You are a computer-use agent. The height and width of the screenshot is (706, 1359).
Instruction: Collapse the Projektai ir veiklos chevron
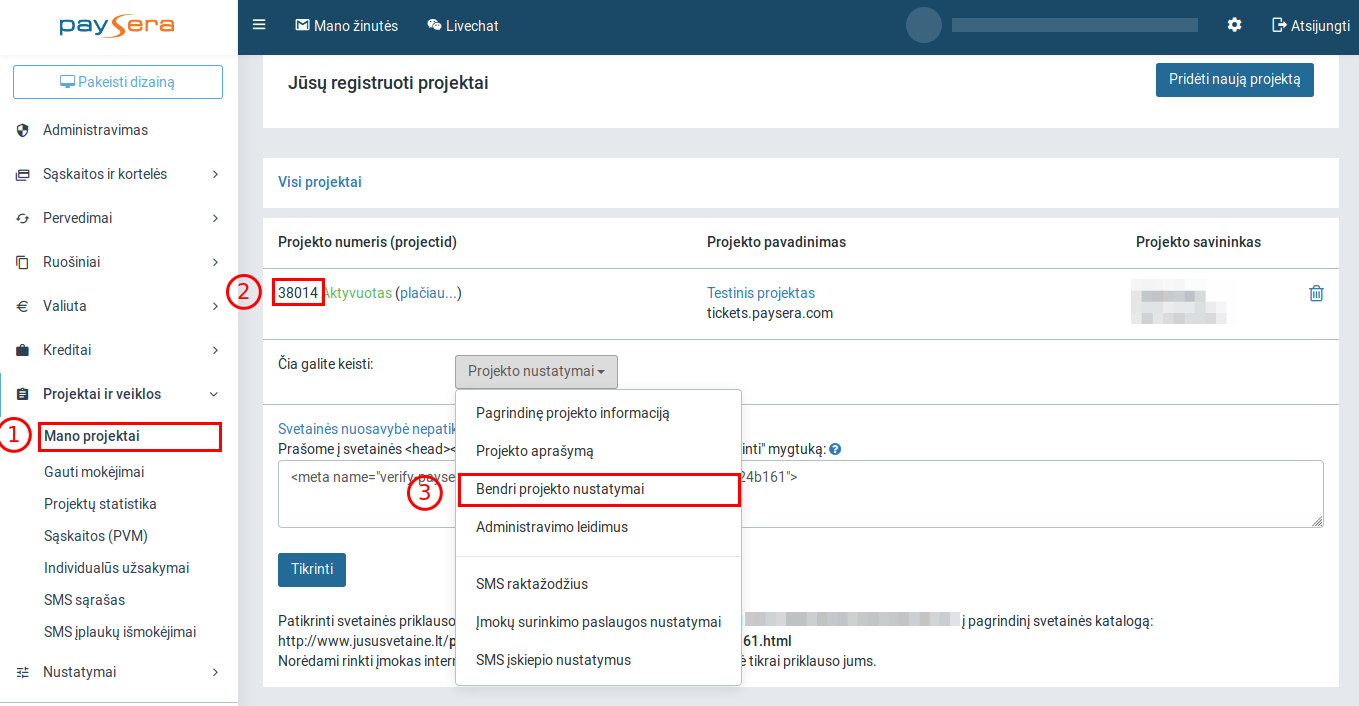214,394
